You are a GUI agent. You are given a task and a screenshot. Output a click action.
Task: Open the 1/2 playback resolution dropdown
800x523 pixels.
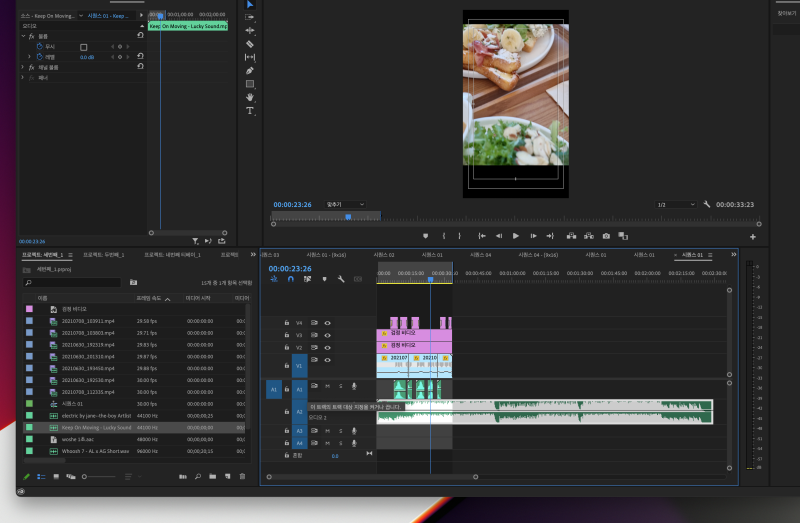(x=676, y=204)
